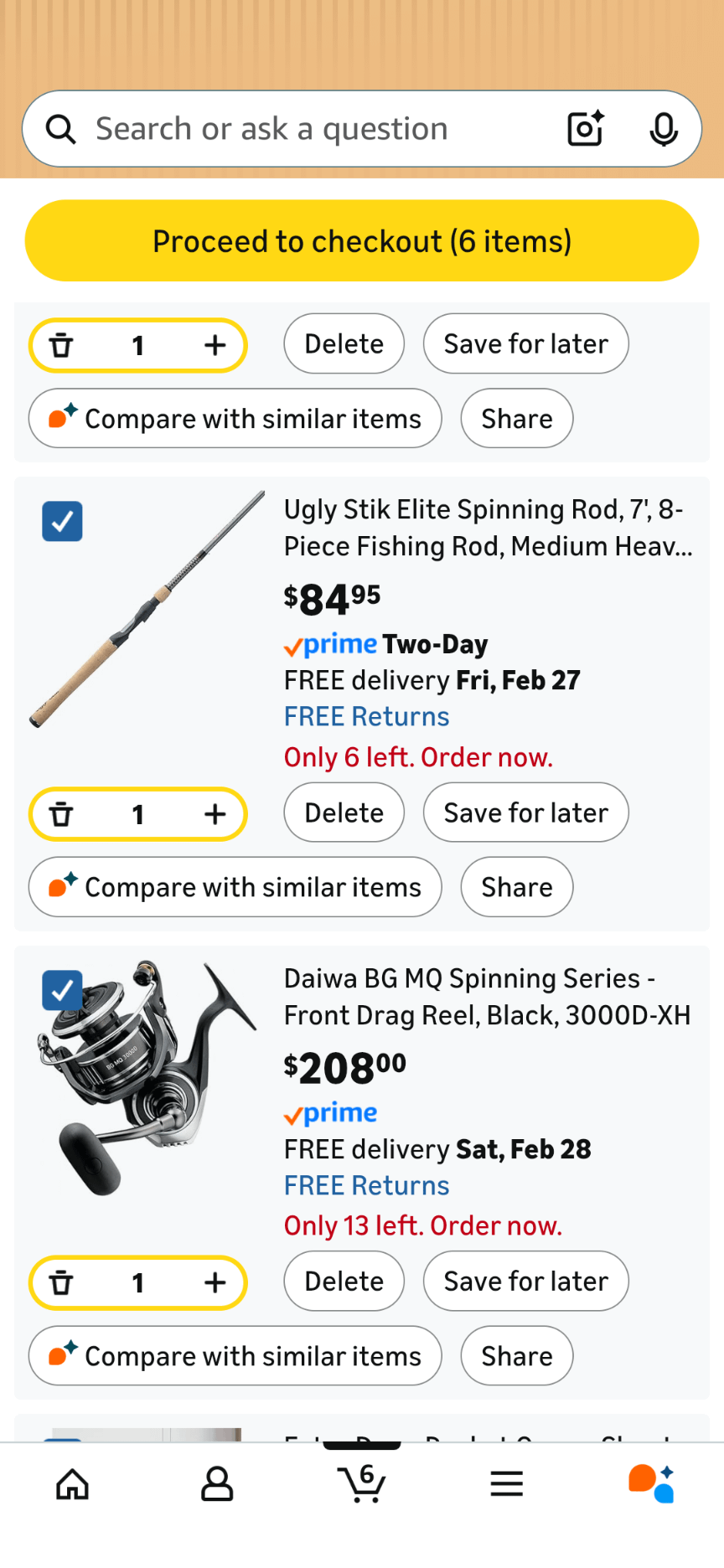The image size is (724, 1568).
Task: Increase quantity of Daiwa reel with plus
Action: pyautogui.click(x=215, y=1282)
